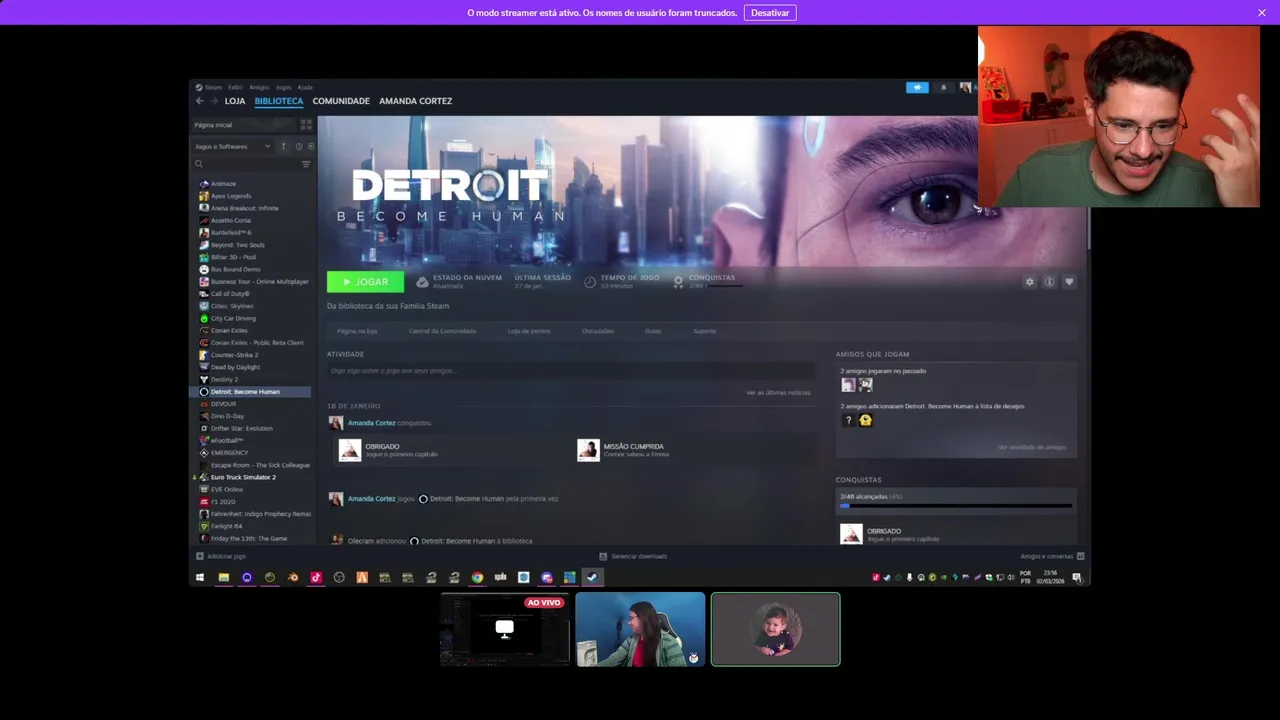Click the cloud status icon
The width and height of the screenshot is (1280, 720).
[x=422, y=282]
